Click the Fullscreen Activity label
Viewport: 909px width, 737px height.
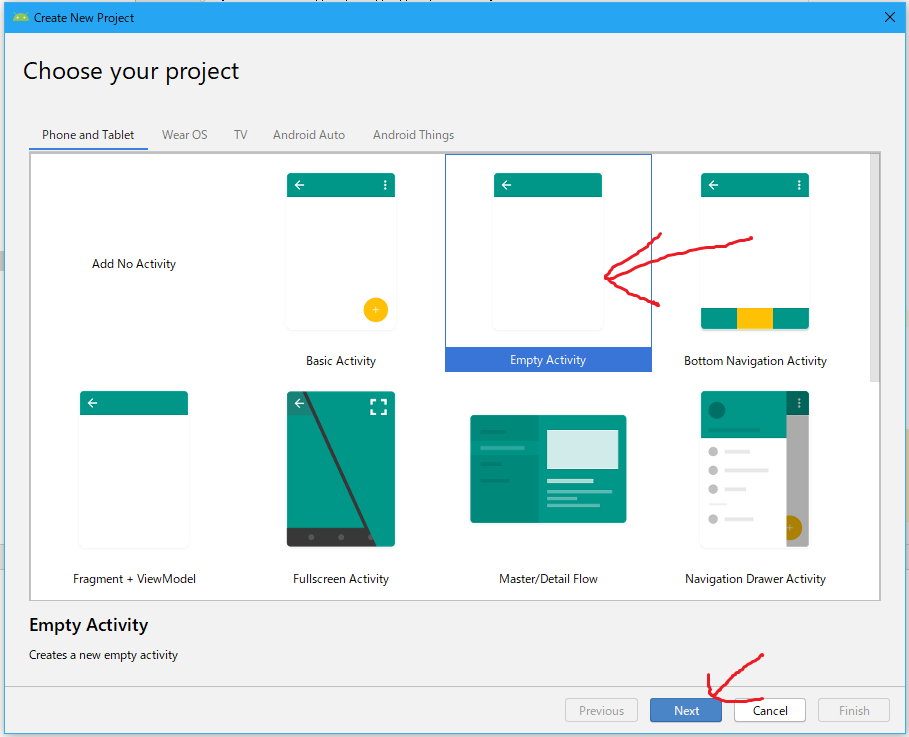341,579
